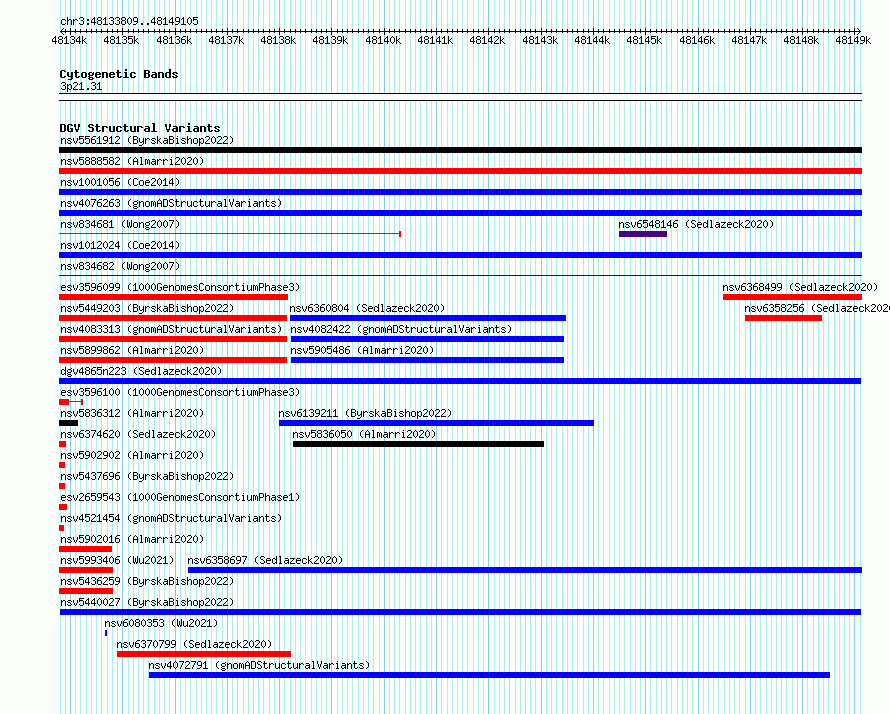Select the black nsv5561912 variant bar
The height and width of the screenshot is (714, 890).
[x=460, y=150]
